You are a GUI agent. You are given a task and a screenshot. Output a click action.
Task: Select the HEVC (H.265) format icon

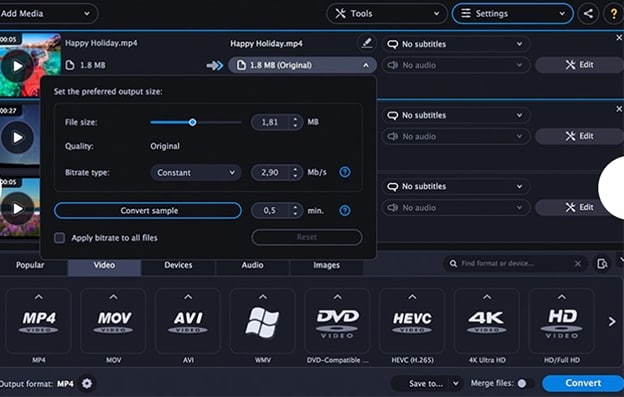pos(412,321)
